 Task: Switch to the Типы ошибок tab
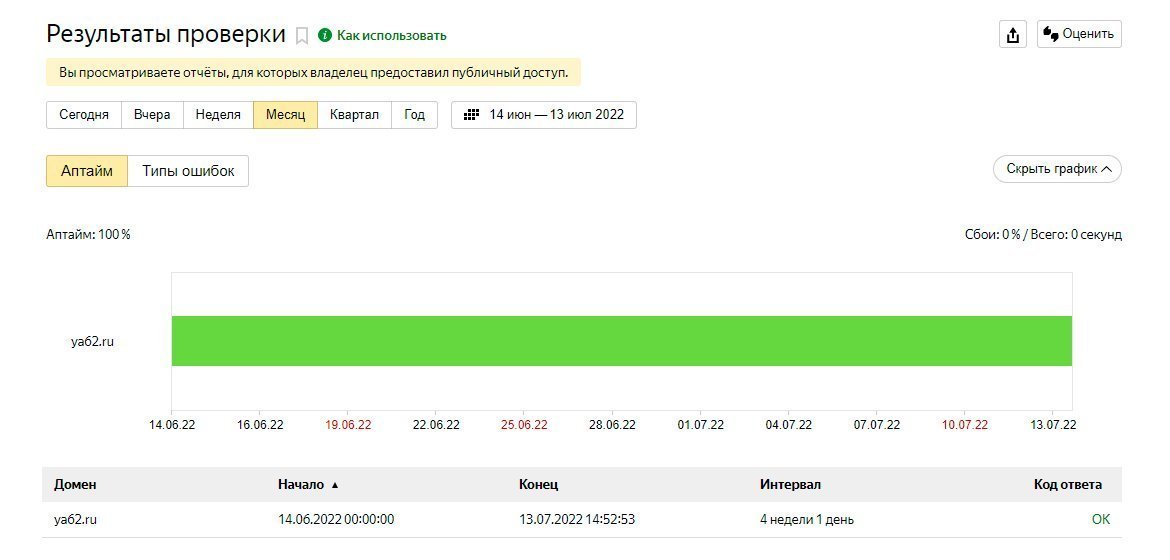(x=188, y=171)
